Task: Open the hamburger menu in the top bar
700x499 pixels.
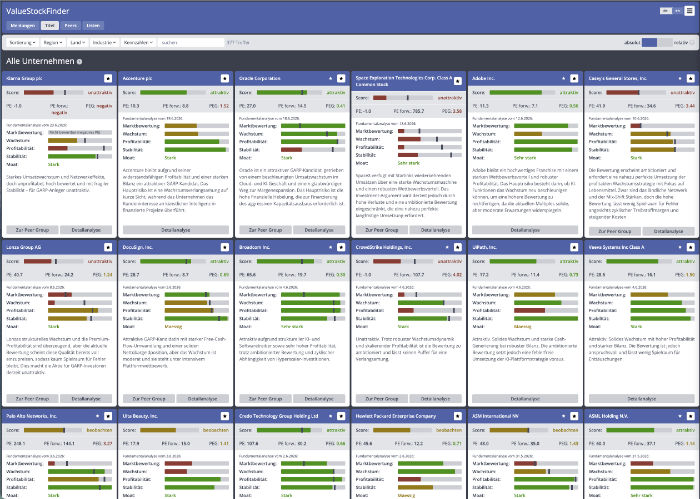Action: click(x=690, y=11)
